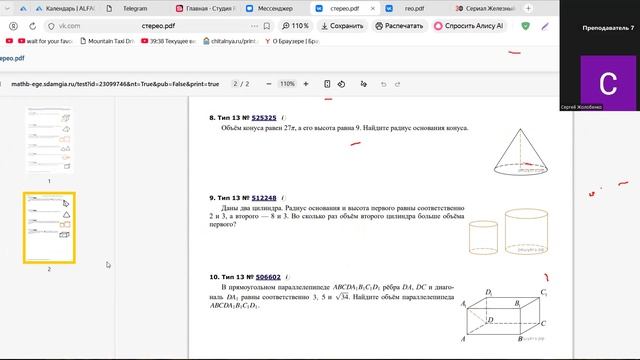Image resolution: width=640 pixels, height=360 pixels.
Task: Switch to the Календарь ALFA tab
Action: click(x=65, y=8)
